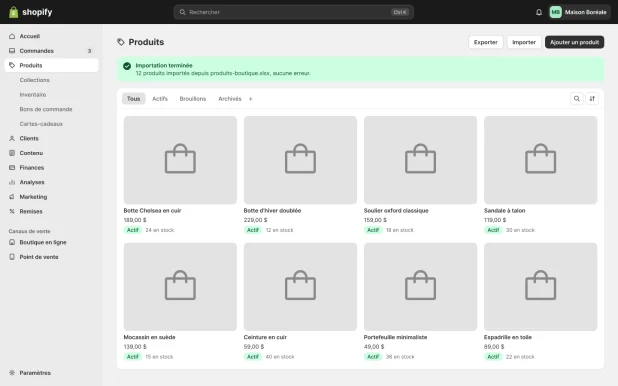Click the 22 en stock label

[520, 357]
